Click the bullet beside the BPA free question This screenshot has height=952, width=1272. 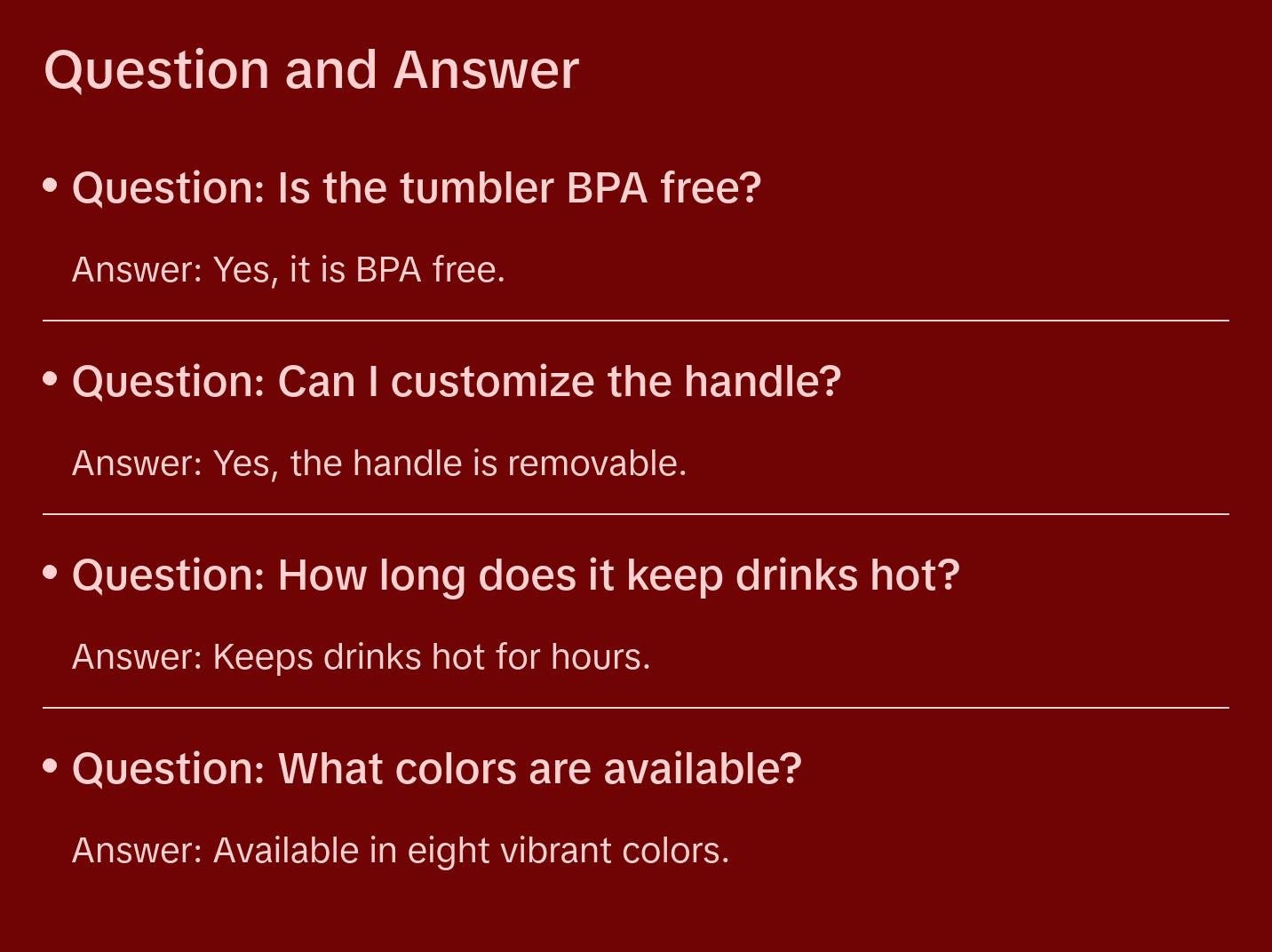click(51, 186)
